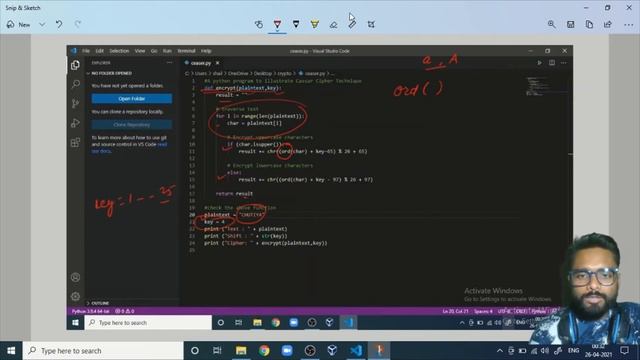Open Task View on the taskbar

pyautogui.click(x=217, y=351)
